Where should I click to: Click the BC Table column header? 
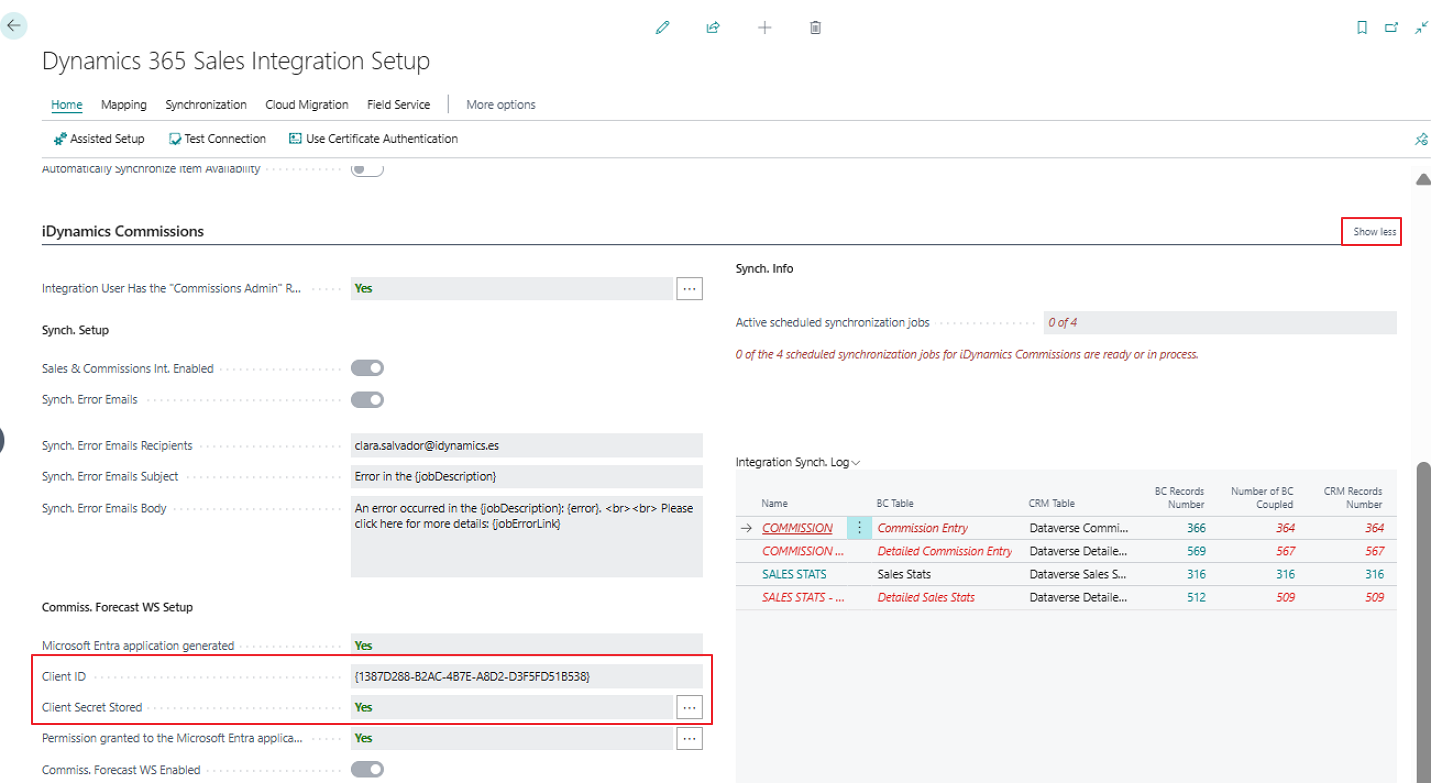tap(895, 503)
